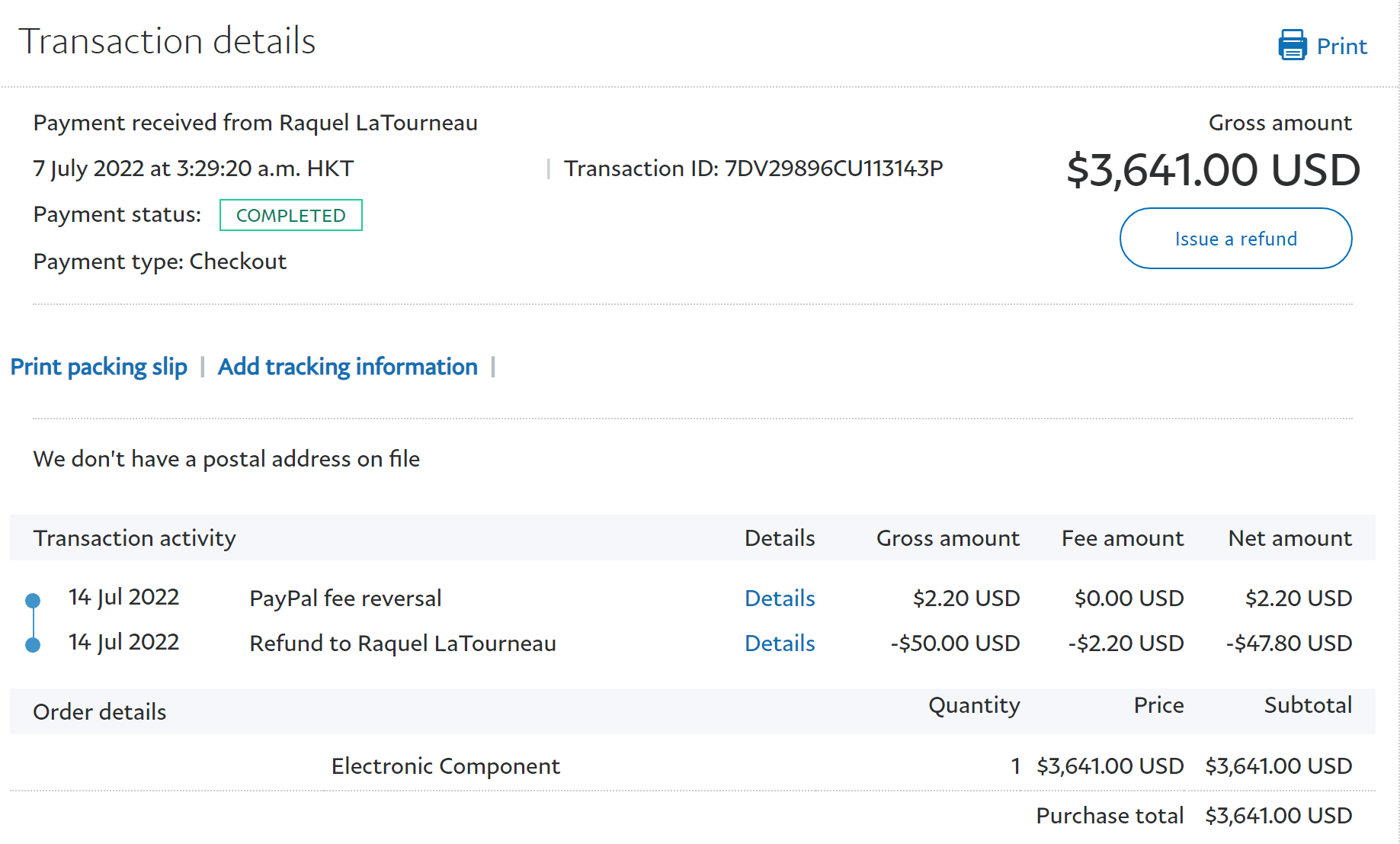Click the Transaction details page heading
1400x844 pixels.
point(167,41)
